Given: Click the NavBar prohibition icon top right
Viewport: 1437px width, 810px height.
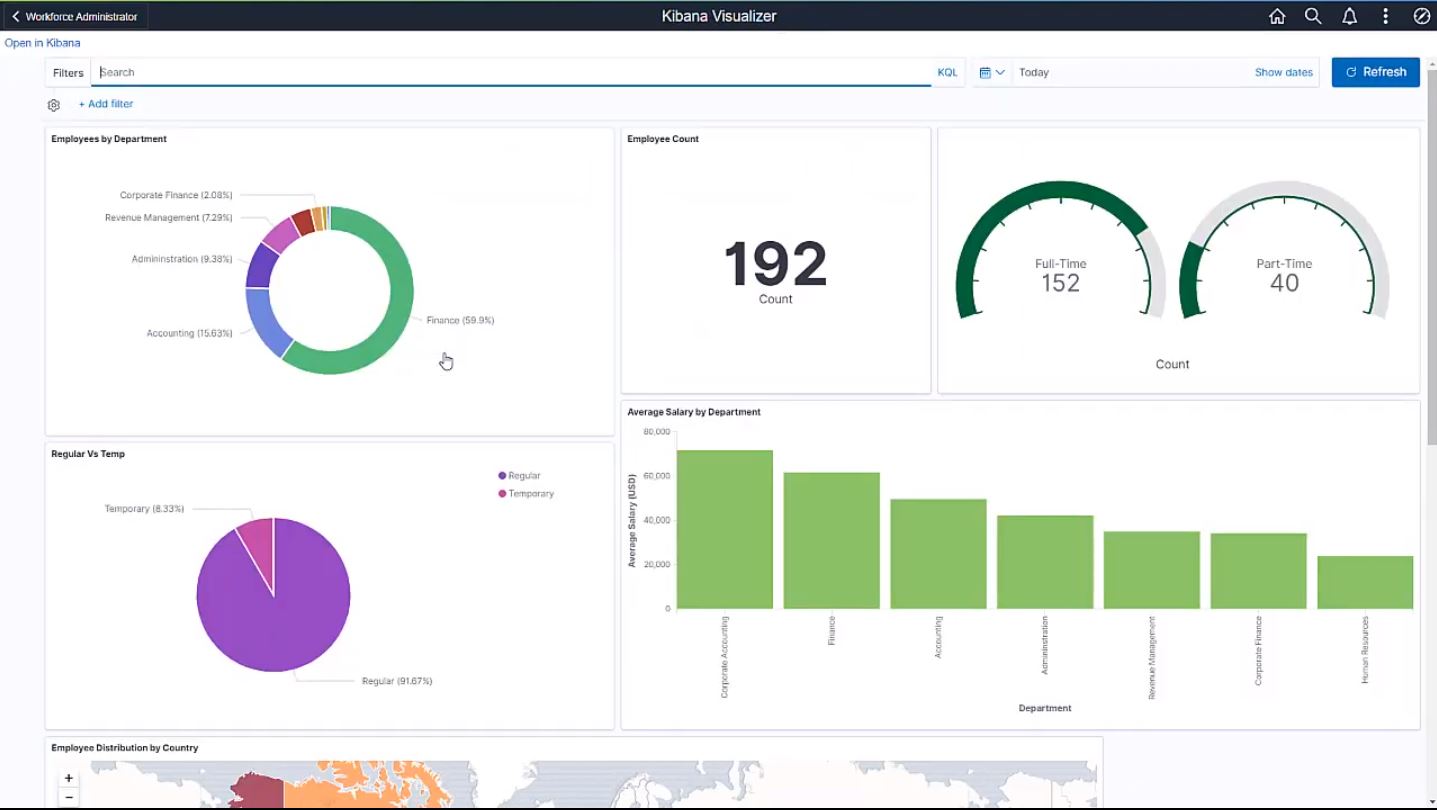Looking at the screenshot, I should click(1421, 16).
